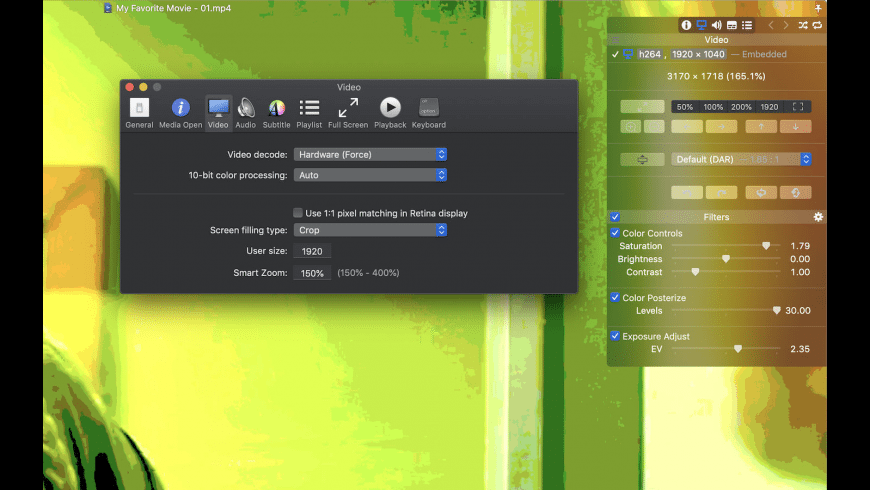Click the diagonal resize arrows button
The image size is (870, 490).
click(x=642, y=107)
